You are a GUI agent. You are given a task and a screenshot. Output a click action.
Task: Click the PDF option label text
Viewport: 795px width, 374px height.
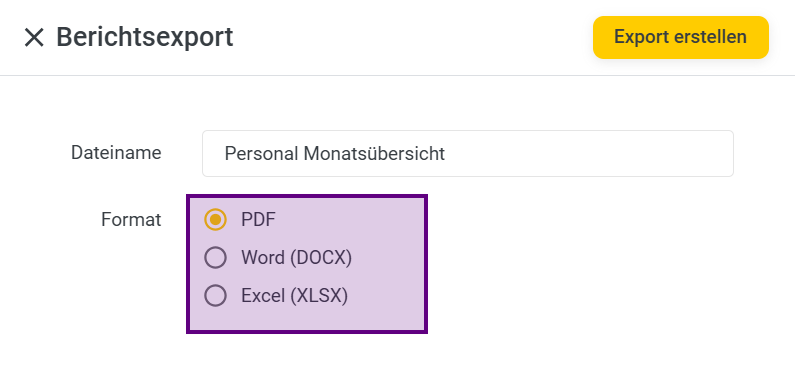pos(258,219)
